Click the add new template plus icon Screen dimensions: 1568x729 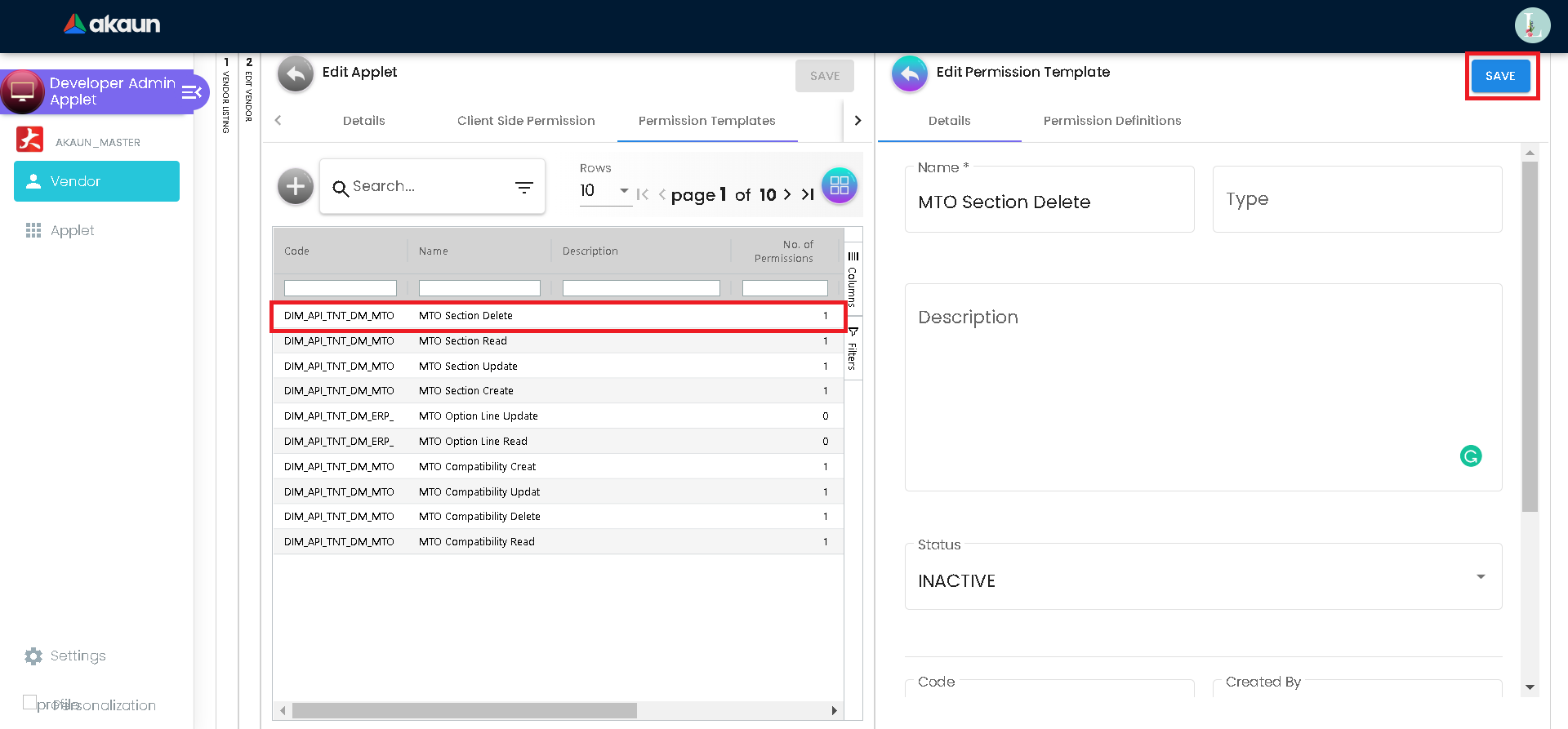tap(295, 187)
